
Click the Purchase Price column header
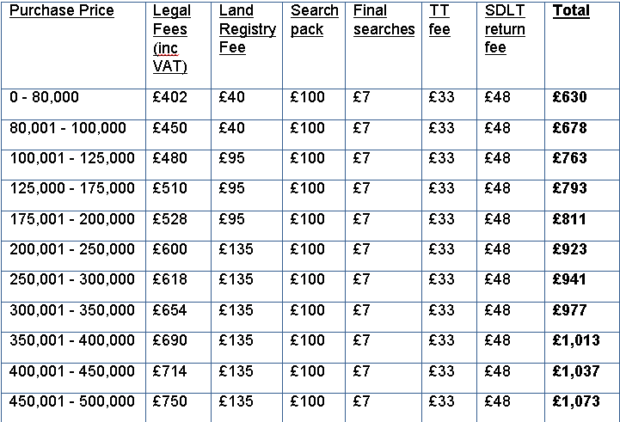pyautogui.click(x=62, y=11)
